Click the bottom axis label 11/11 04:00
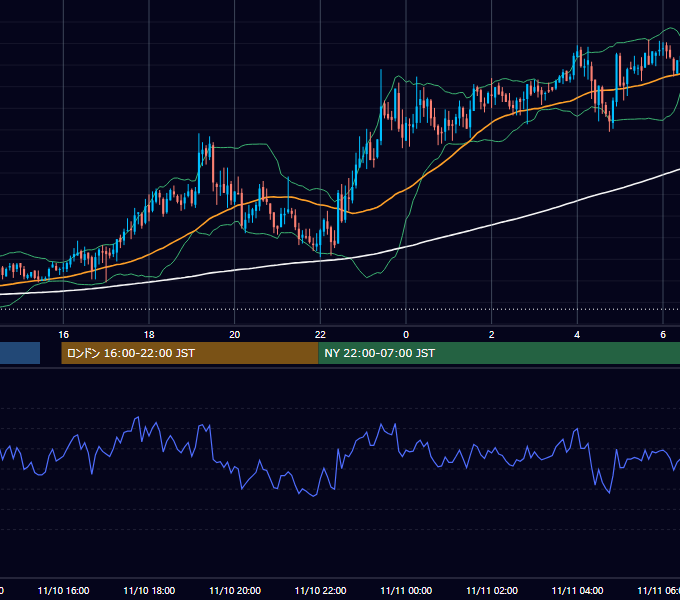The image size is (680, 600). click(x=577, y=590)
